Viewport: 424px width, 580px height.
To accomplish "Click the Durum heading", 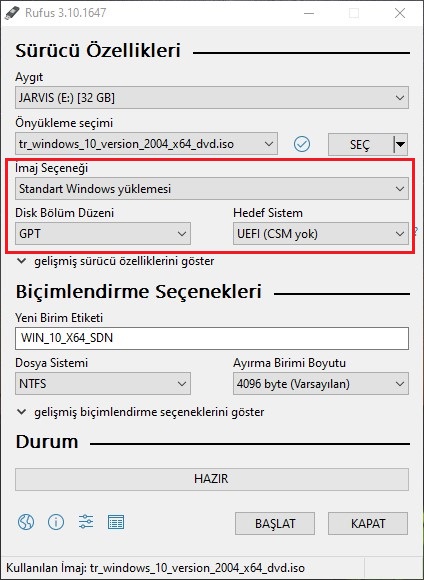I will (47, 442).
